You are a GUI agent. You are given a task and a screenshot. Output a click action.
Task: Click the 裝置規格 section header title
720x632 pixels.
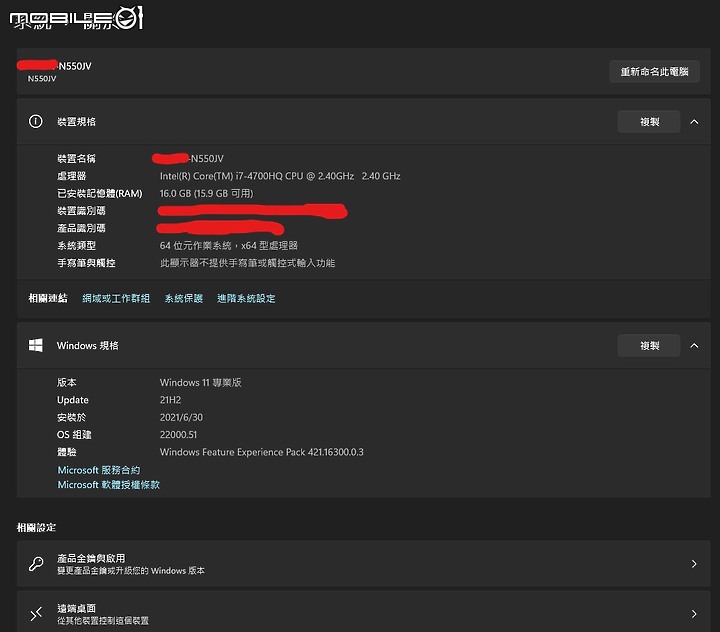(76, 122)
